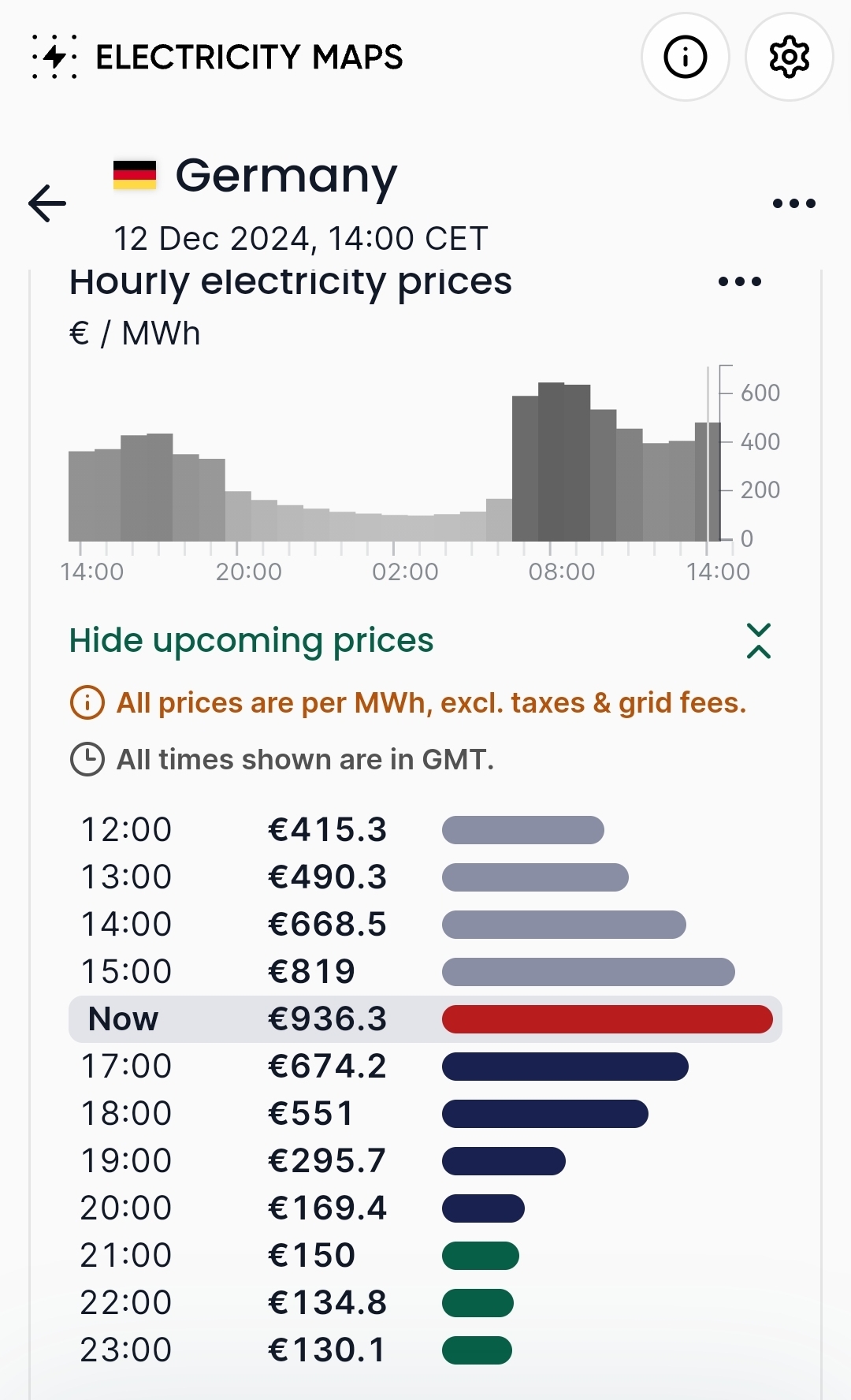Open the settings gear
This screenshot has width=851, height=1400.
click(789, 57)
